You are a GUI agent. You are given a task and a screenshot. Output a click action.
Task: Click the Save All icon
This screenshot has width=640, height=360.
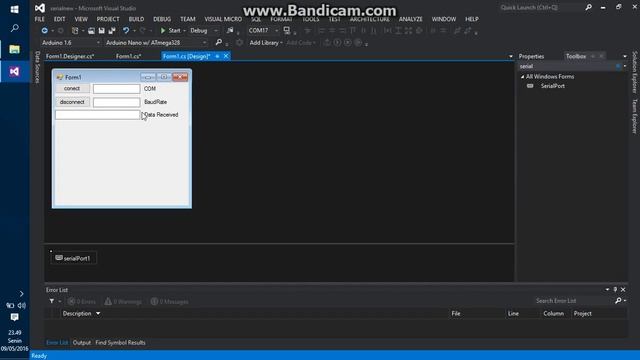111,31
